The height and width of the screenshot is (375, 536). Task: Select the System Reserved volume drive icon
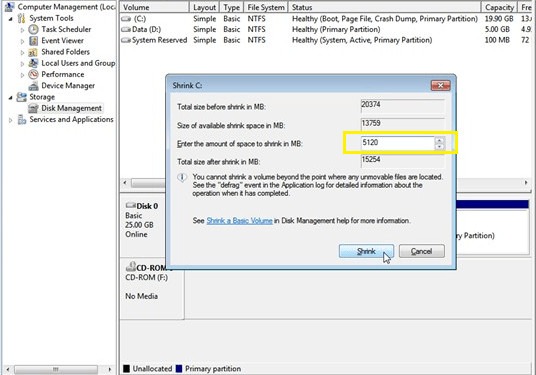(126, 40)
